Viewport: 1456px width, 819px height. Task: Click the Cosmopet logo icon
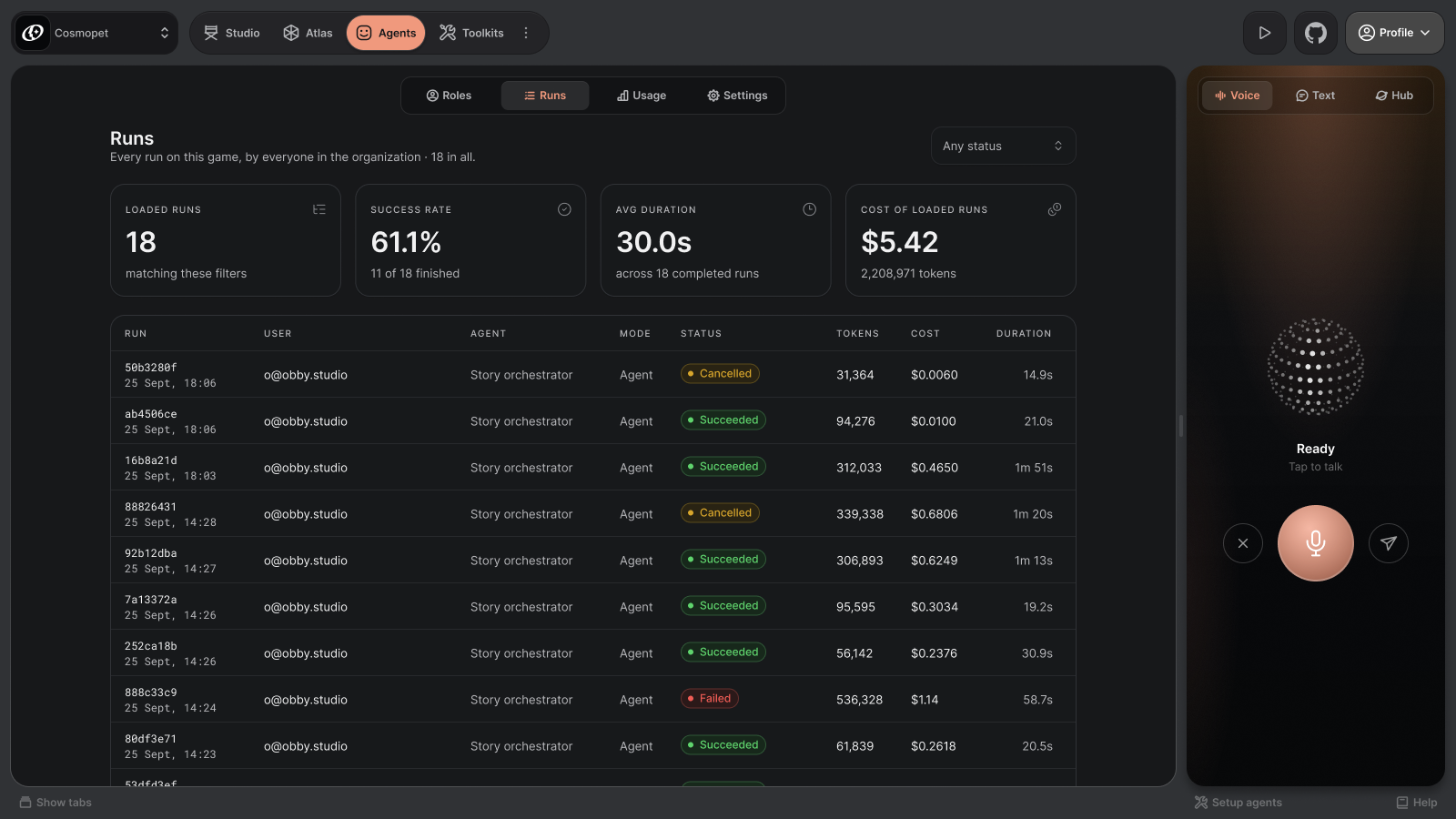[33, 33]
